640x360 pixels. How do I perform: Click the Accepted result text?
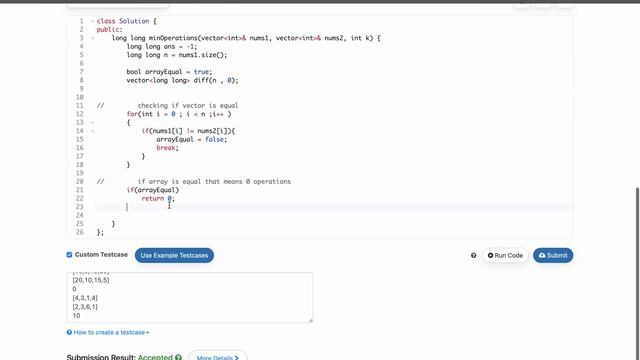tap(155, 357)
